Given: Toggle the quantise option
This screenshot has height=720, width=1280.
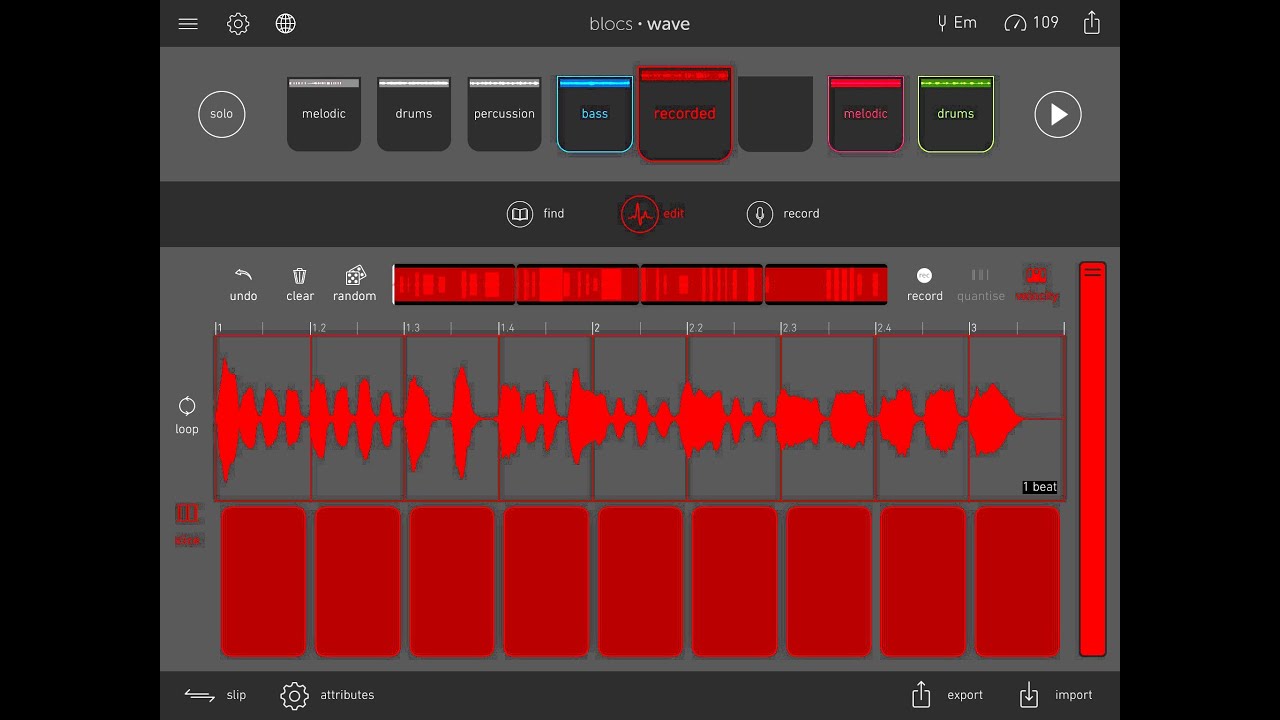Looking at the screenshot, I should click(981, 284).
